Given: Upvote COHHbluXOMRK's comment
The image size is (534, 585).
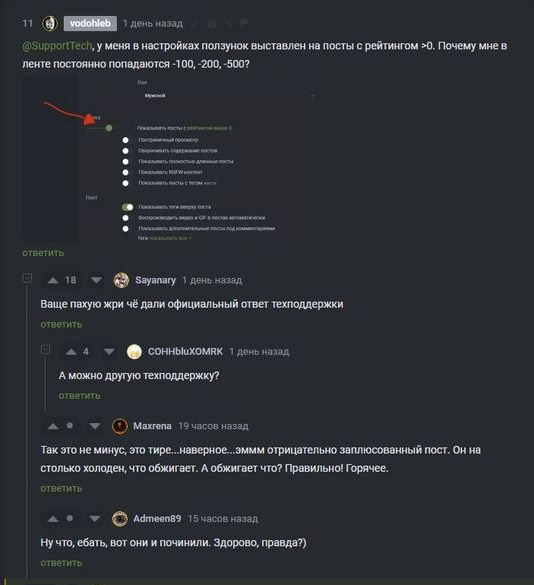Looking at the screenshot, I should [x=71, y=351].
